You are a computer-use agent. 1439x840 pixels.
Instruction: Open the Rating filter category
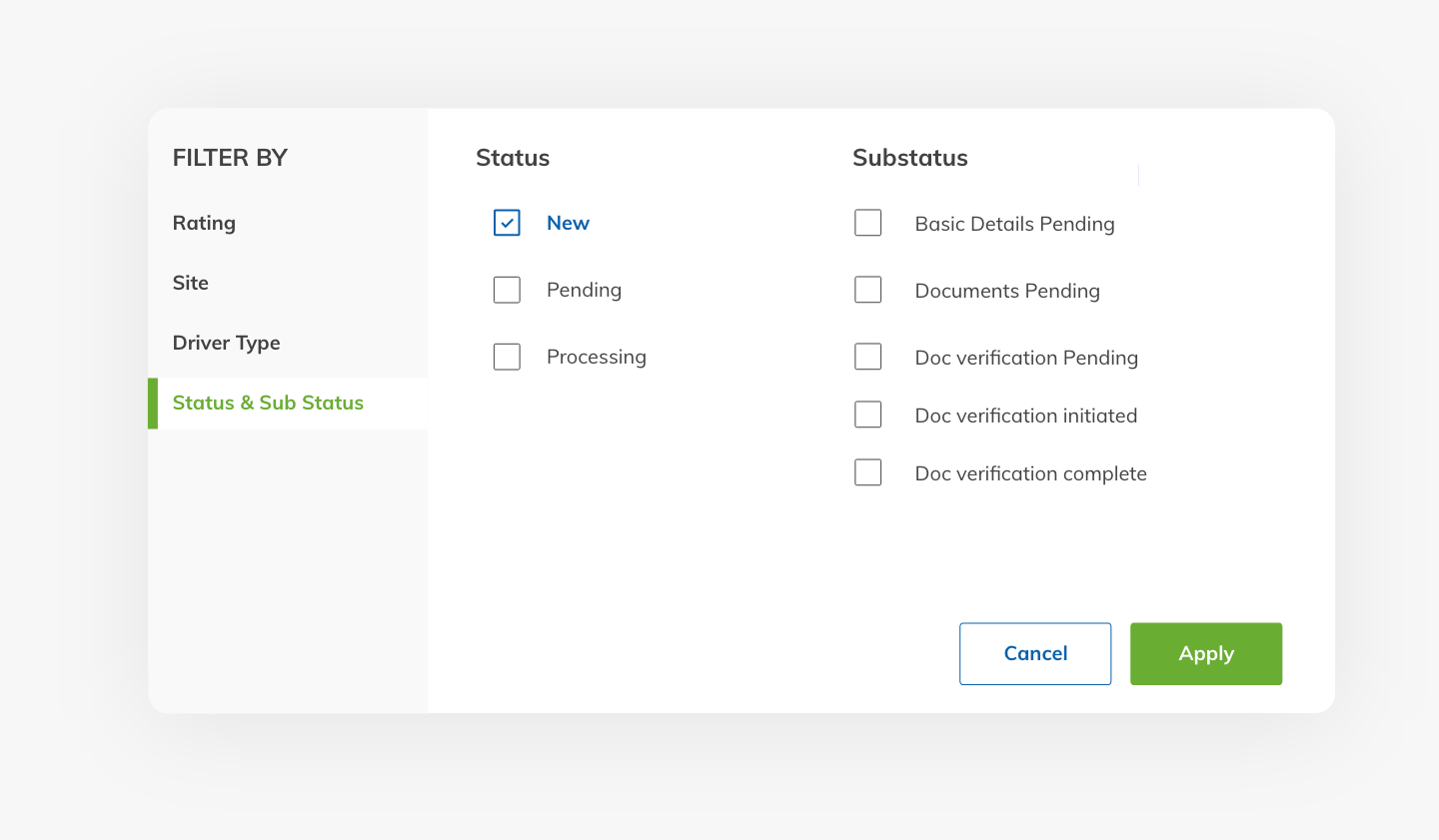pyautogui.click(x=204, y=223)
